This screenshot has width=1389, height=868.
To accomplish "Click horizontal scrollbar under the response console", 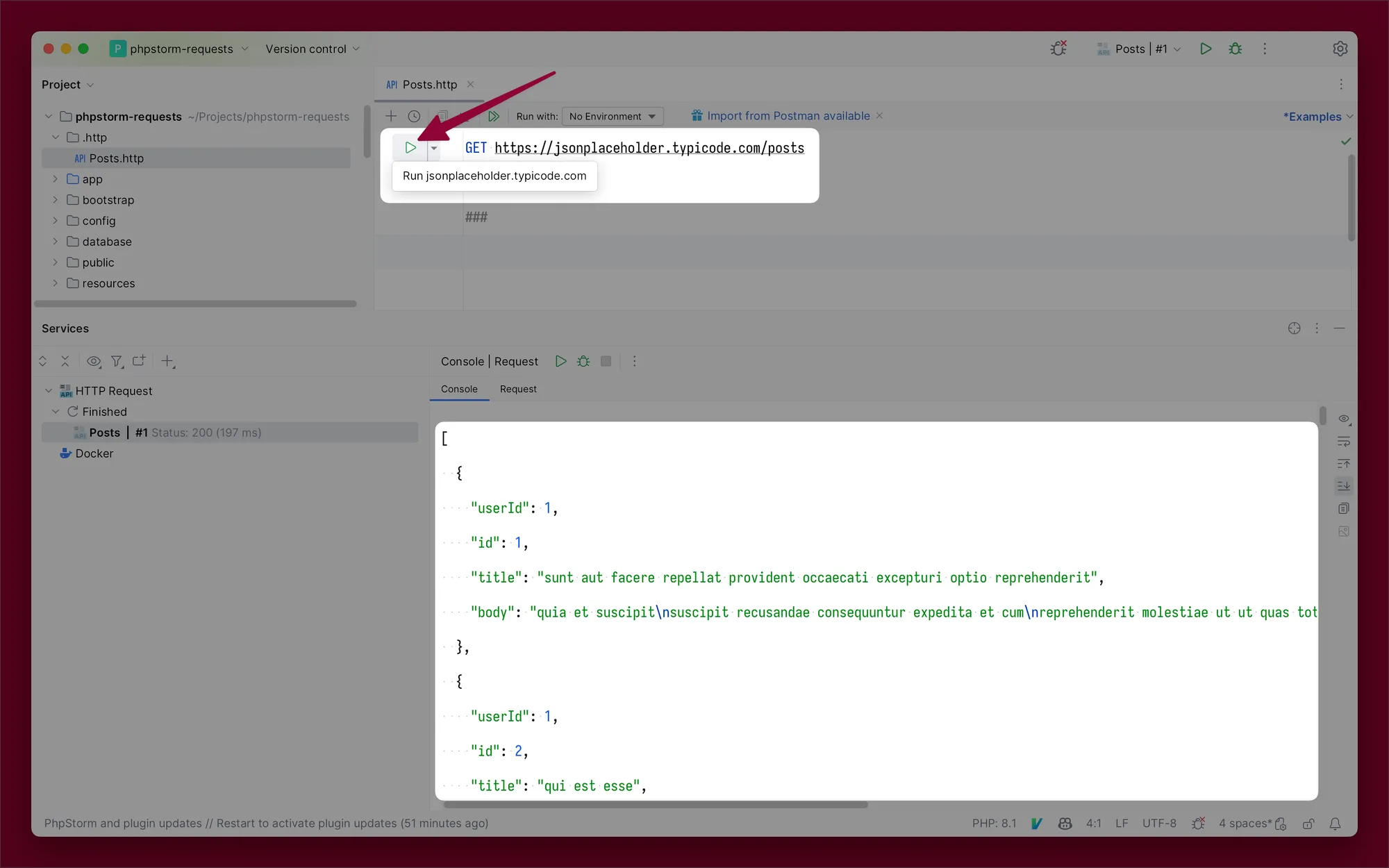I will point(656,805).
